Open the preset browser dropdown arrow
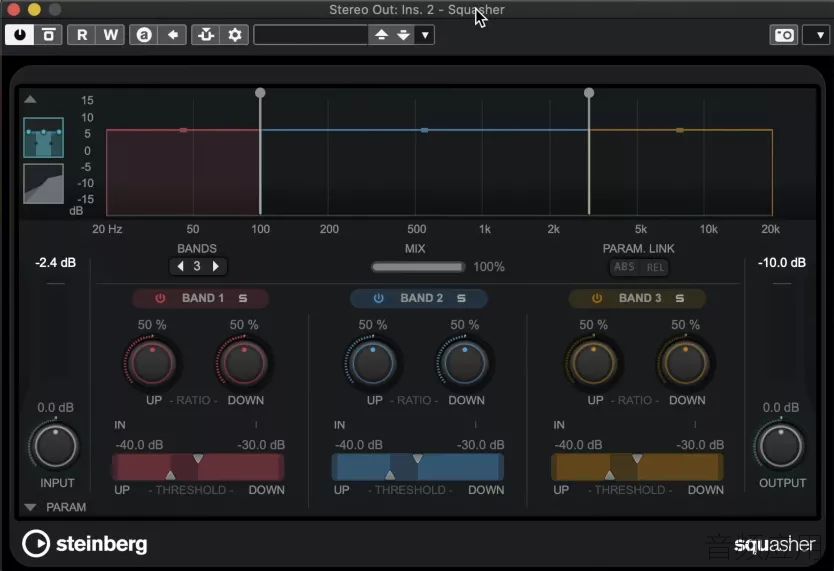This screenshot has height=571, width=834. click(425, 35)
